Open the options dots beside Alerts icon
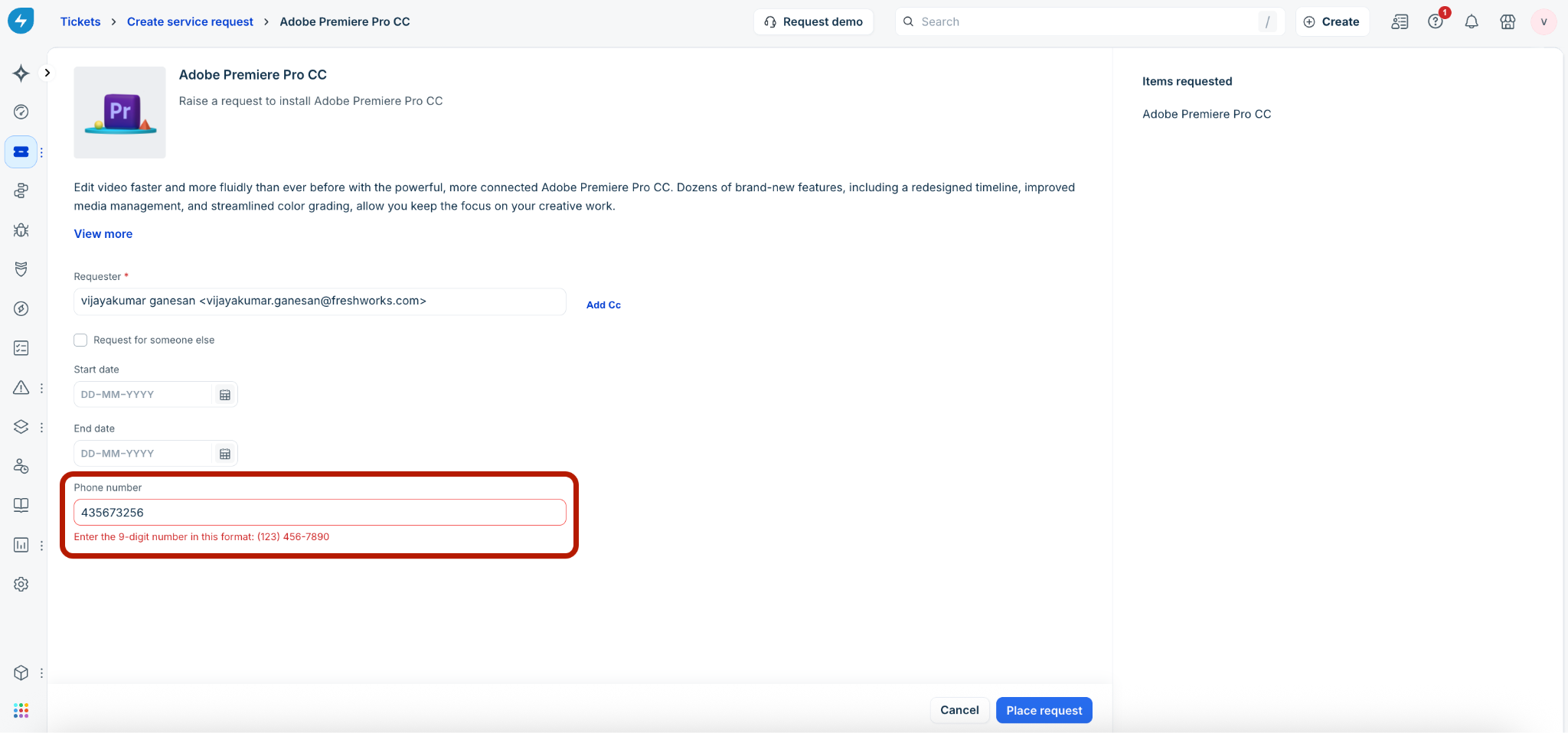Screen dimensions: 1568x733 point(41,388)
